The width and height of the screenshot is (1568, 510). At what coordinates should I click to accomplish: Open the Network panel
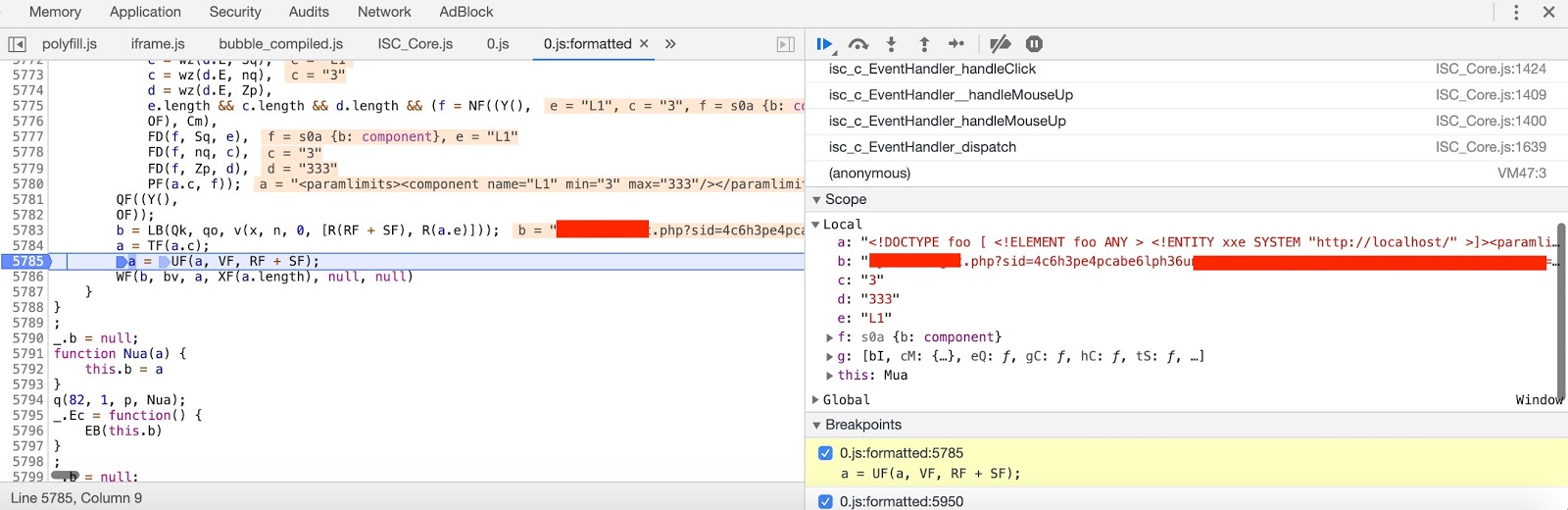click(384, 12)
